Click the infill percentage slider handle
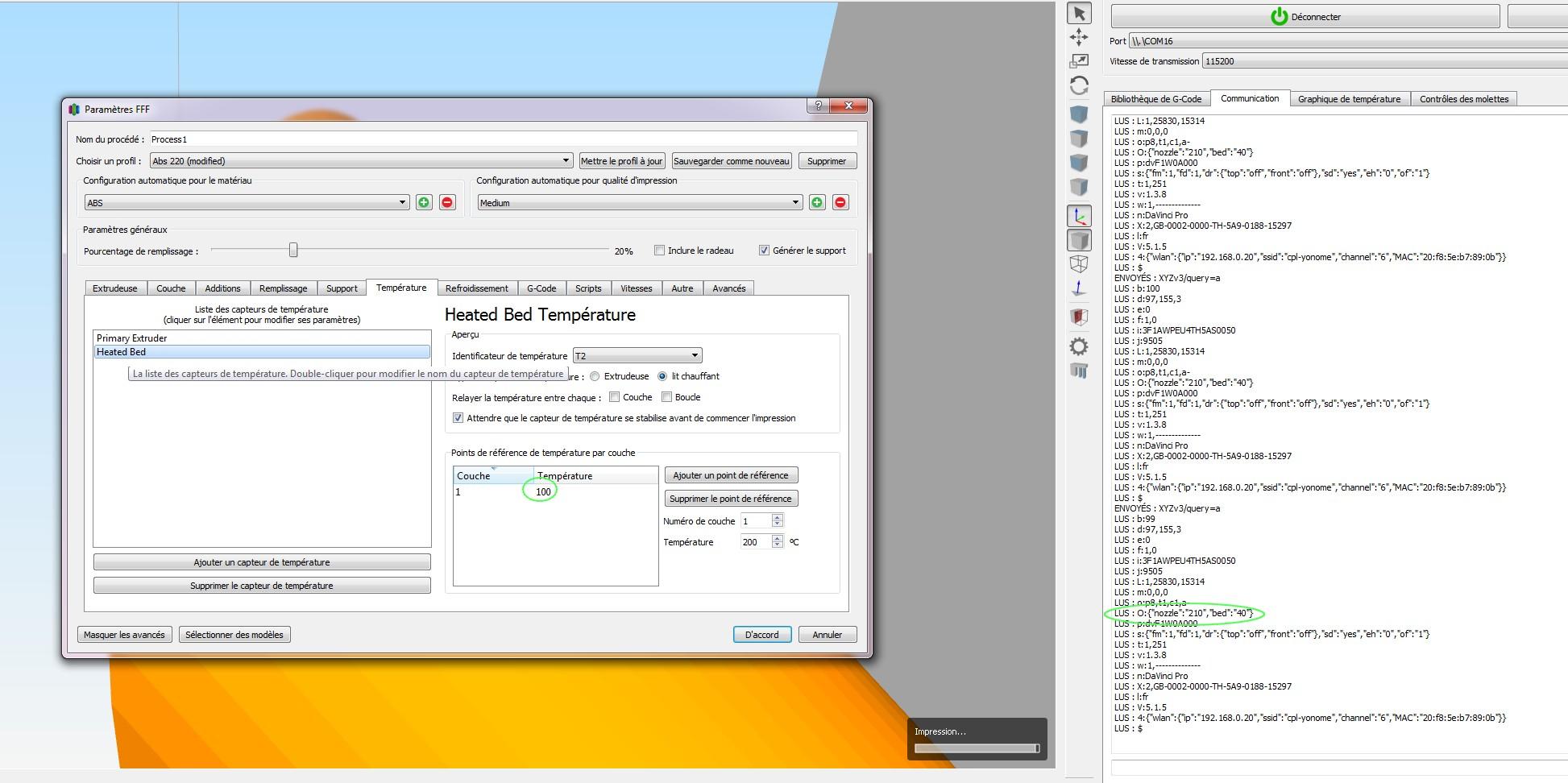Screen dimensions: 1568x783 [293, 251]
